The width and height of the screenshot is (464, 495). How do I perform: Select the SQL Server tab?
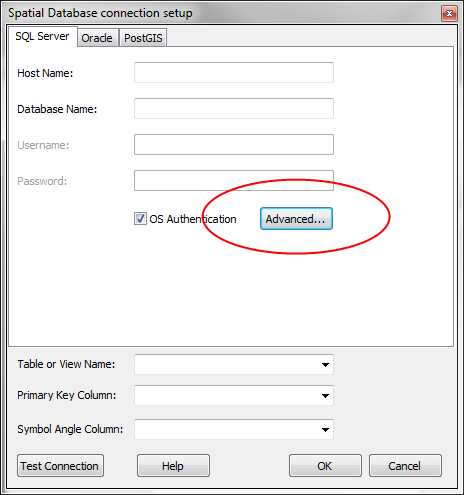[x=42, y=36]
